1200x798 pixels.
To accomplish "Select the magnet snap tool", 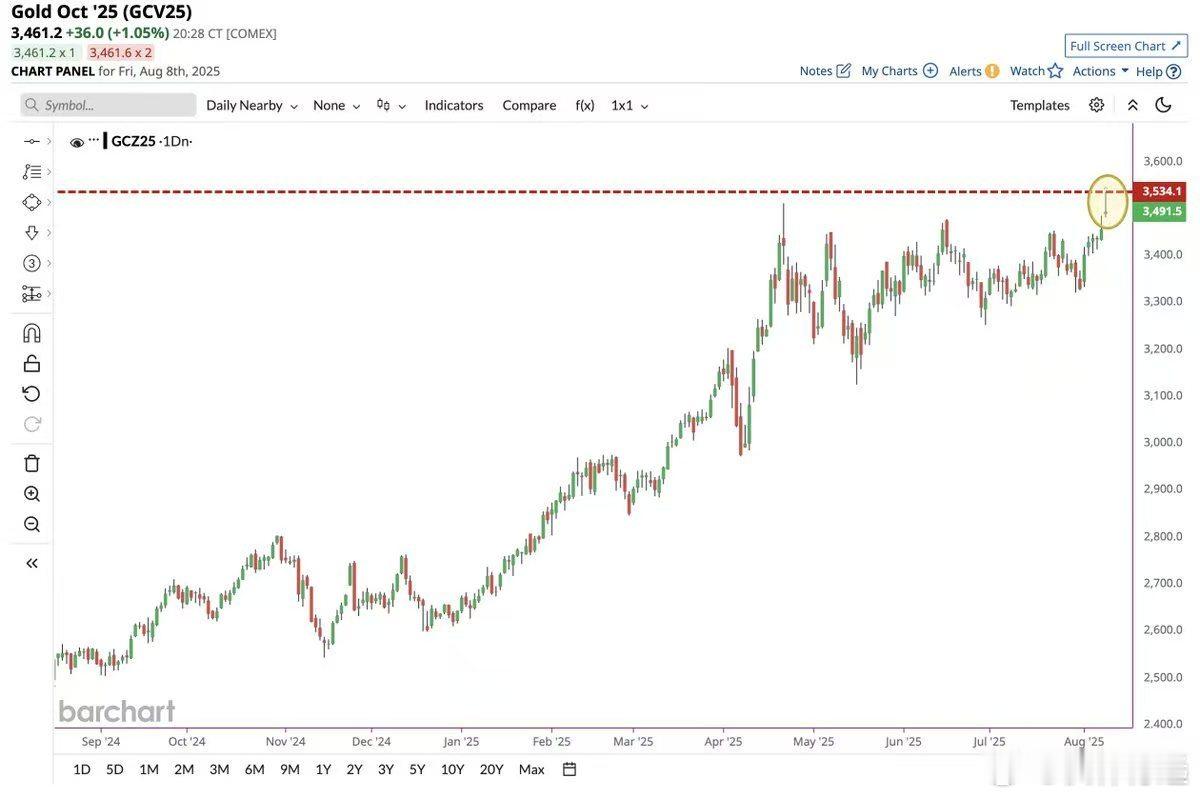I will click(x=32, y=333).
